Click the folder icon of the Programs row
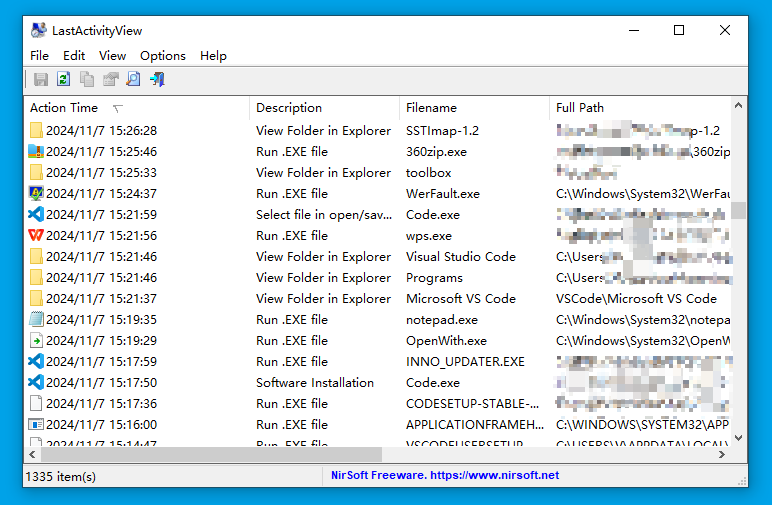Screen dimensions: 772x505 tap(36, 278)
